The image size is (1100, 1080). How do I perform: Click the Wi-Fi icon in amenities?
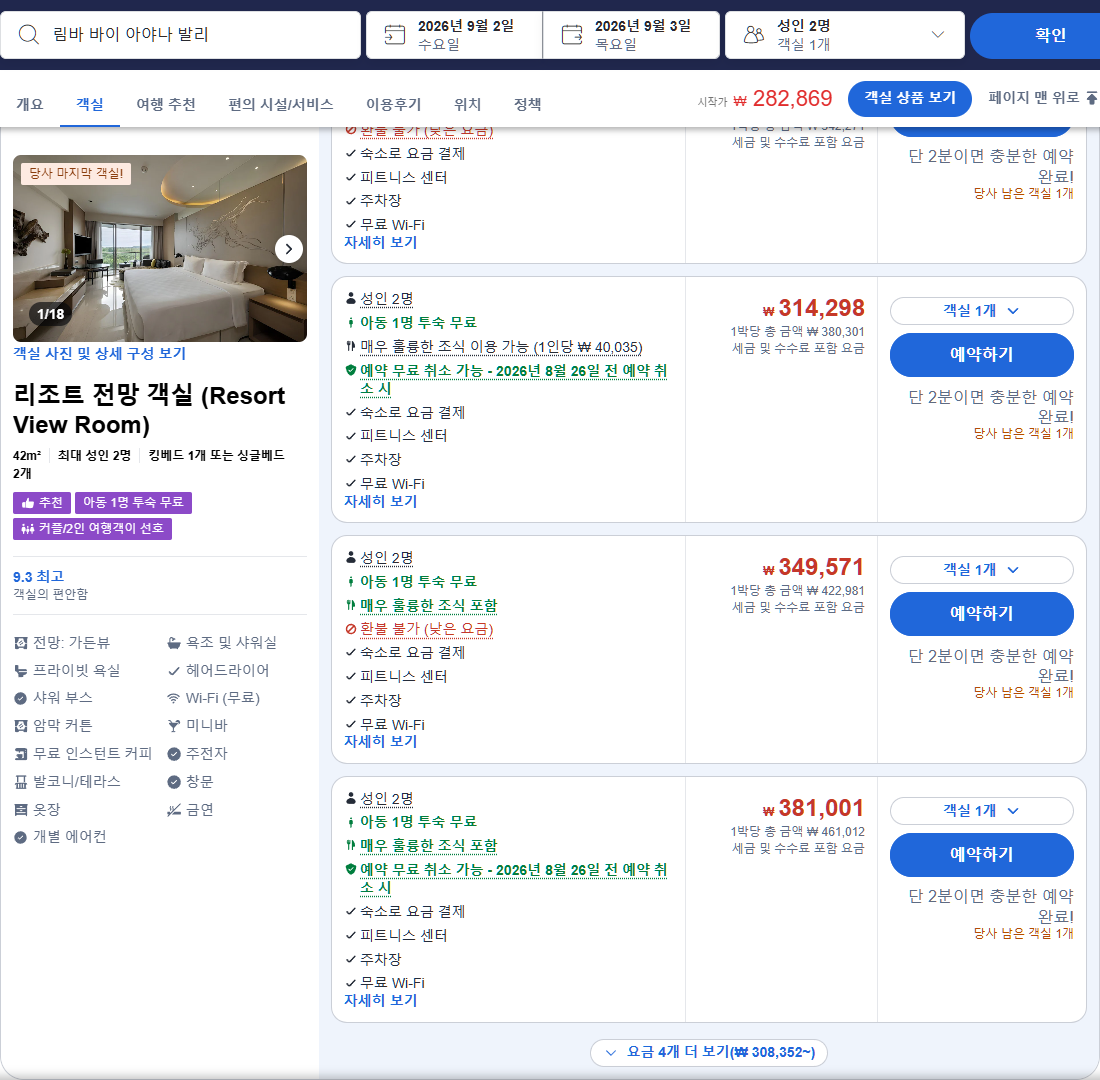click(173, 698)
